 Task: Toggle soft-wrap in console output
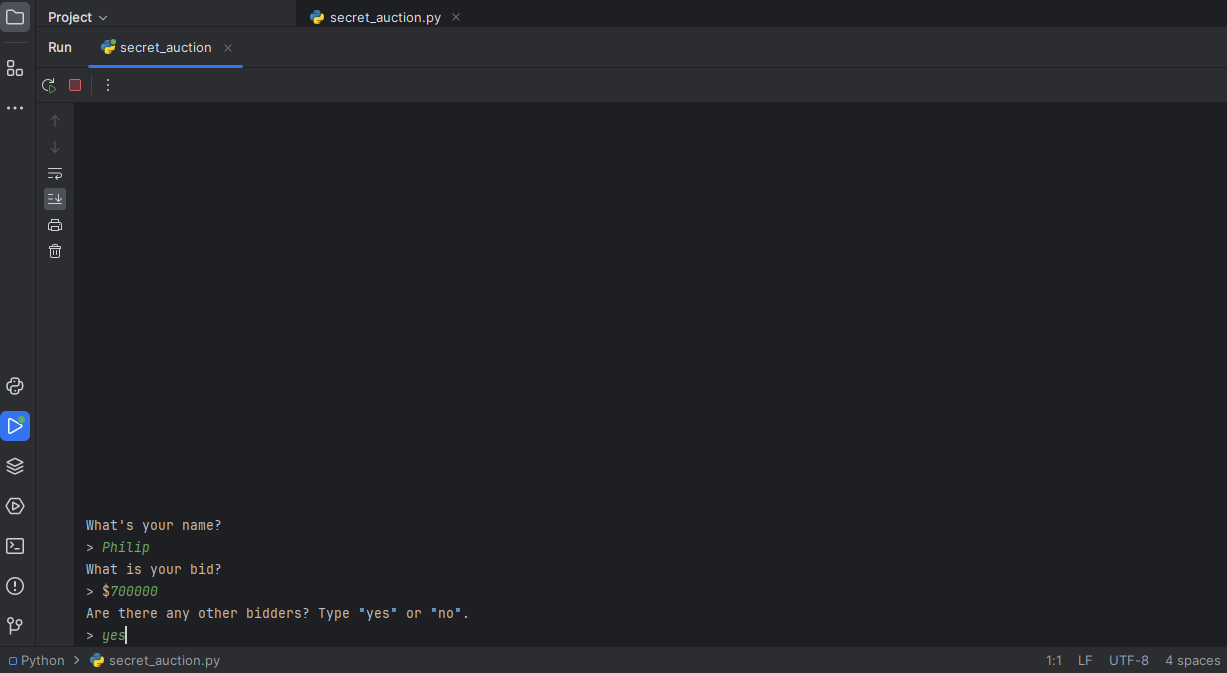pos(55,173)
